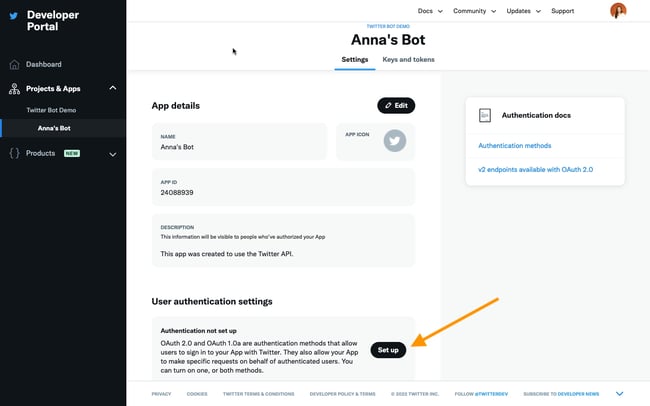This screenshot has width=650, height=406.
Task: Open Dashboard from the sidebar
Action: [43, 64]
